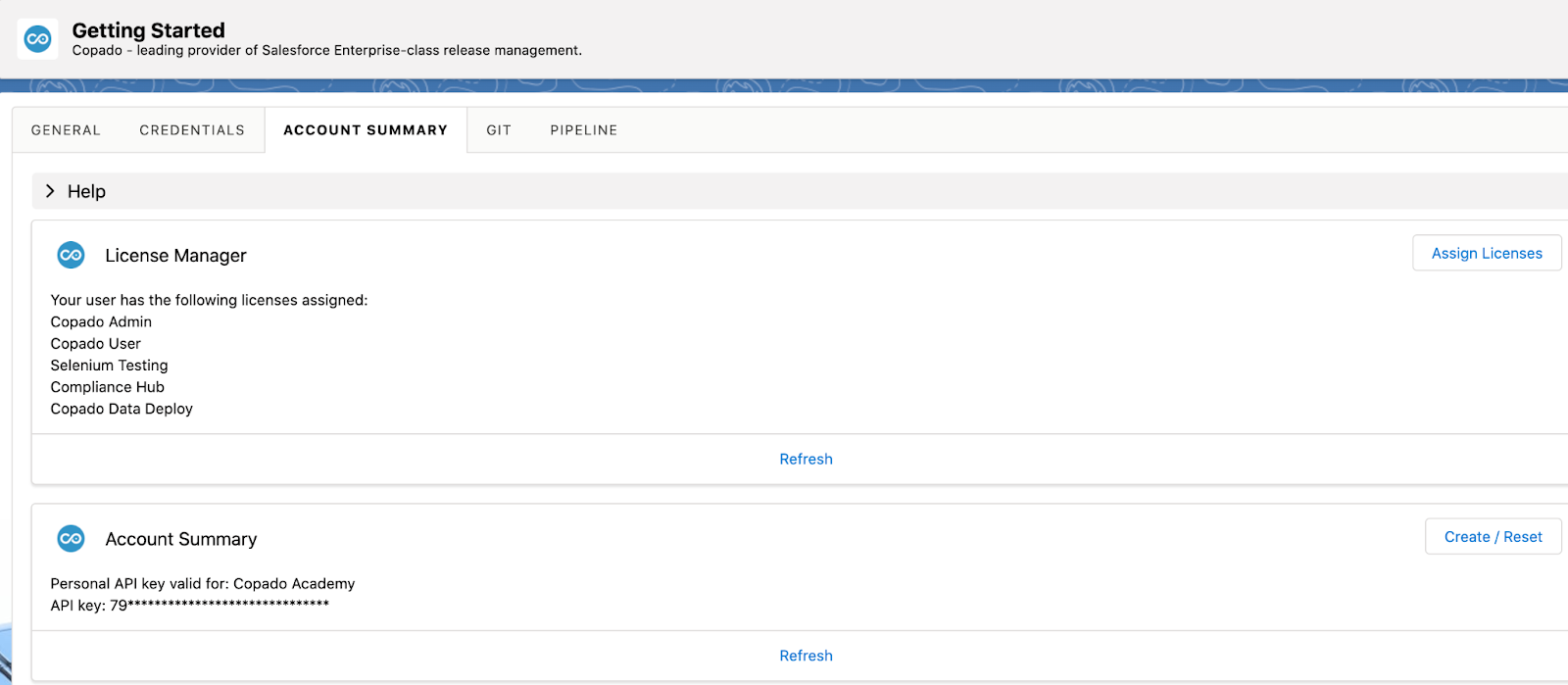Click the Account Summary card heading
The height and width of the screenshot is (685, 1568).
tap(181, 539)
